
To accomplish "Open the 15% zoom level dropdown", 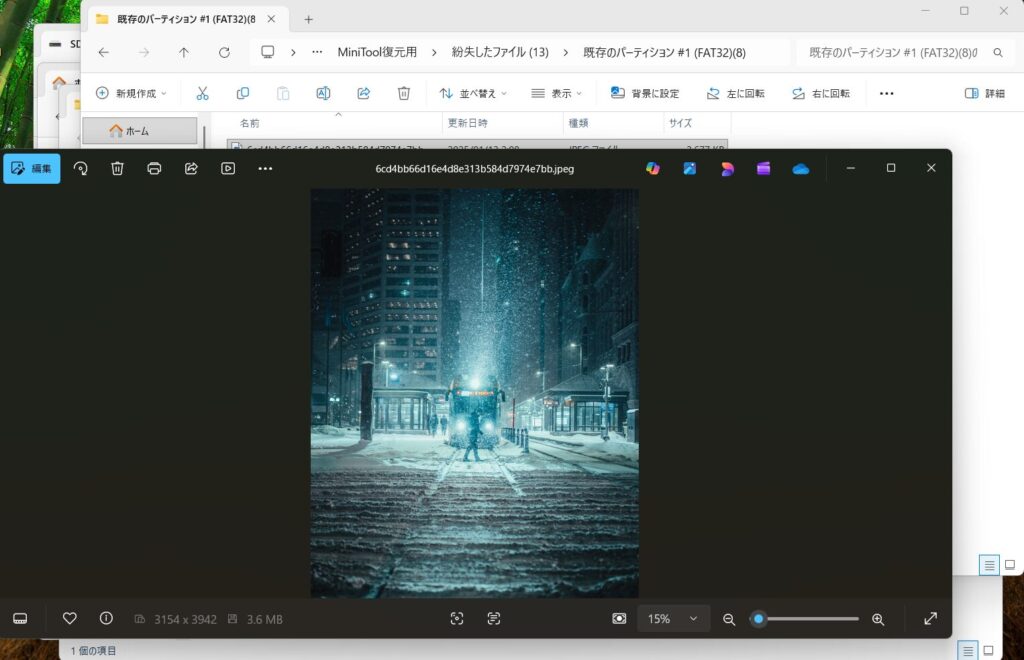I will point(673,619).
